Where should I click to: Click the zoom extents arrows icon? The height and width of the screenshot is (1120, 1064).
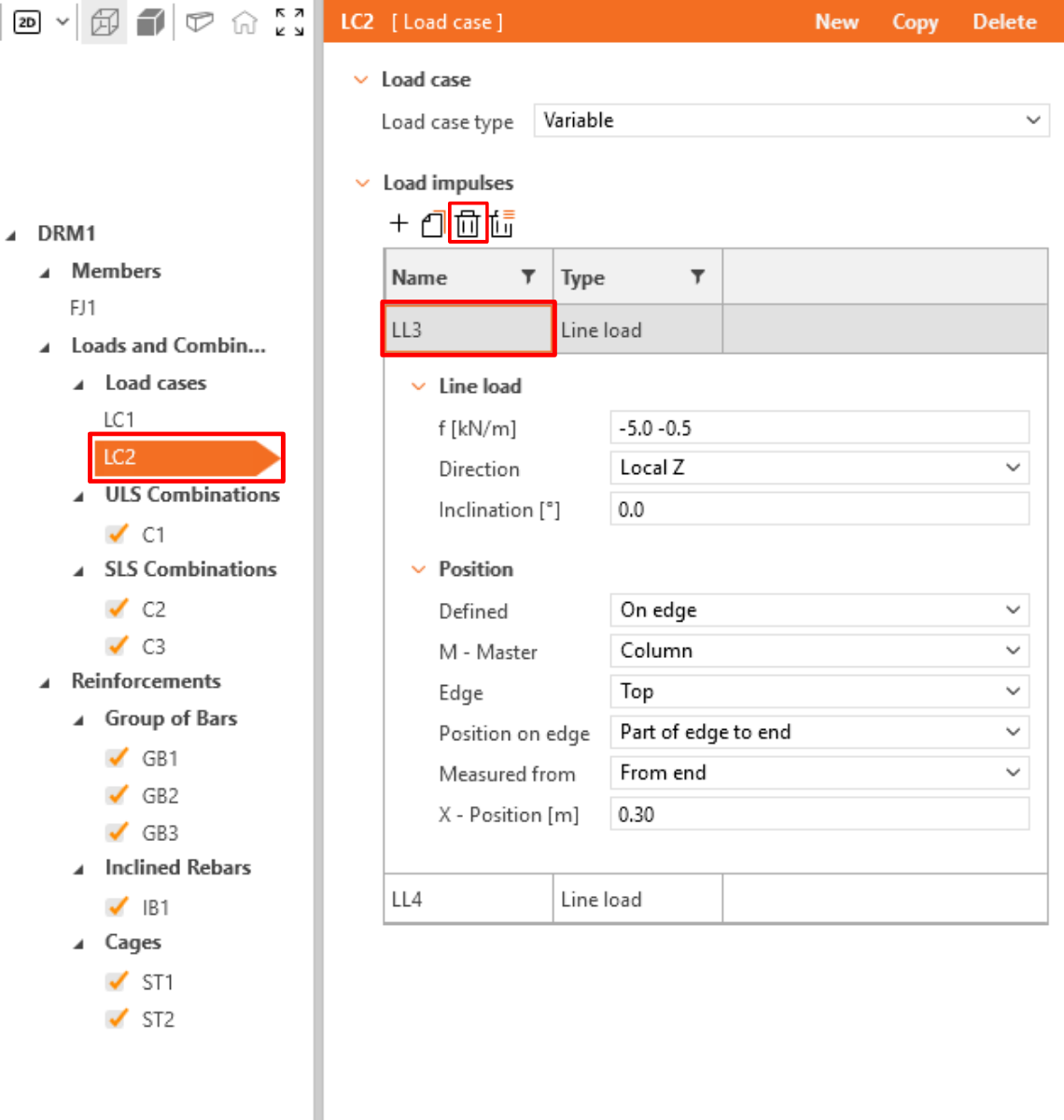tap(289, 22)
